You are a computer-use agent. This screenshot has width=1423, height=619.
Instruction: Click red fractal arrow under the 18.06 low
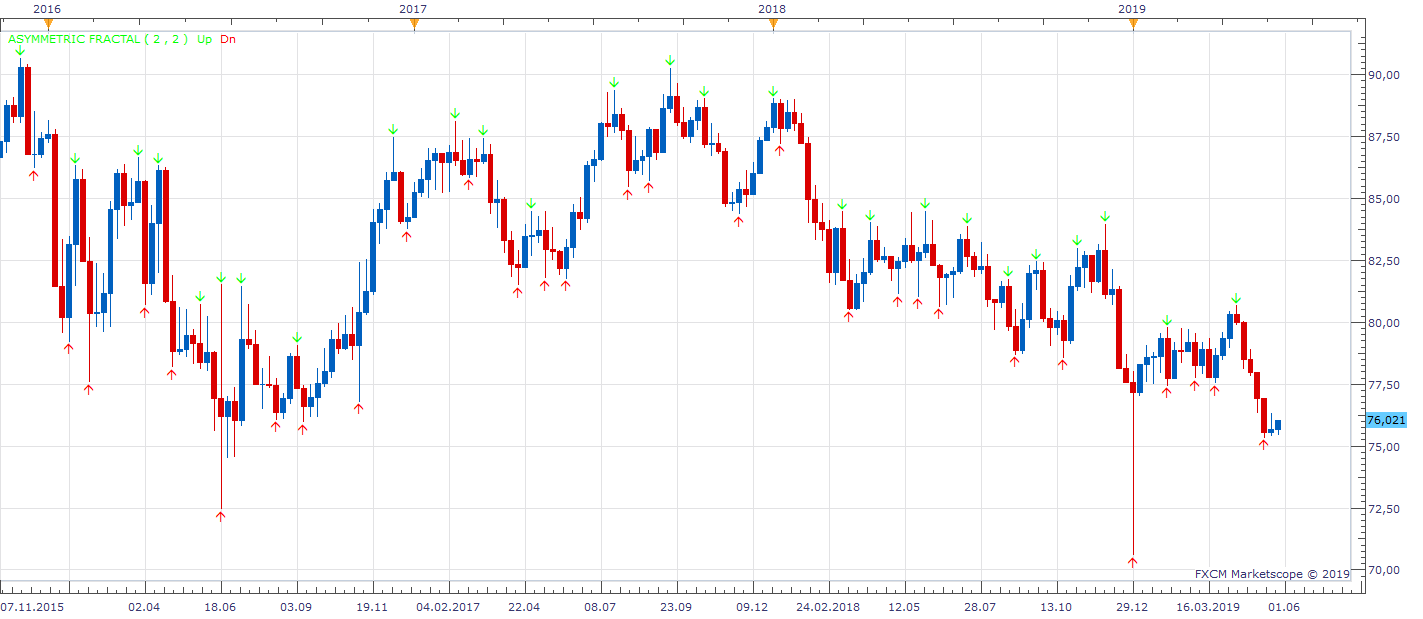coord(220,516)
